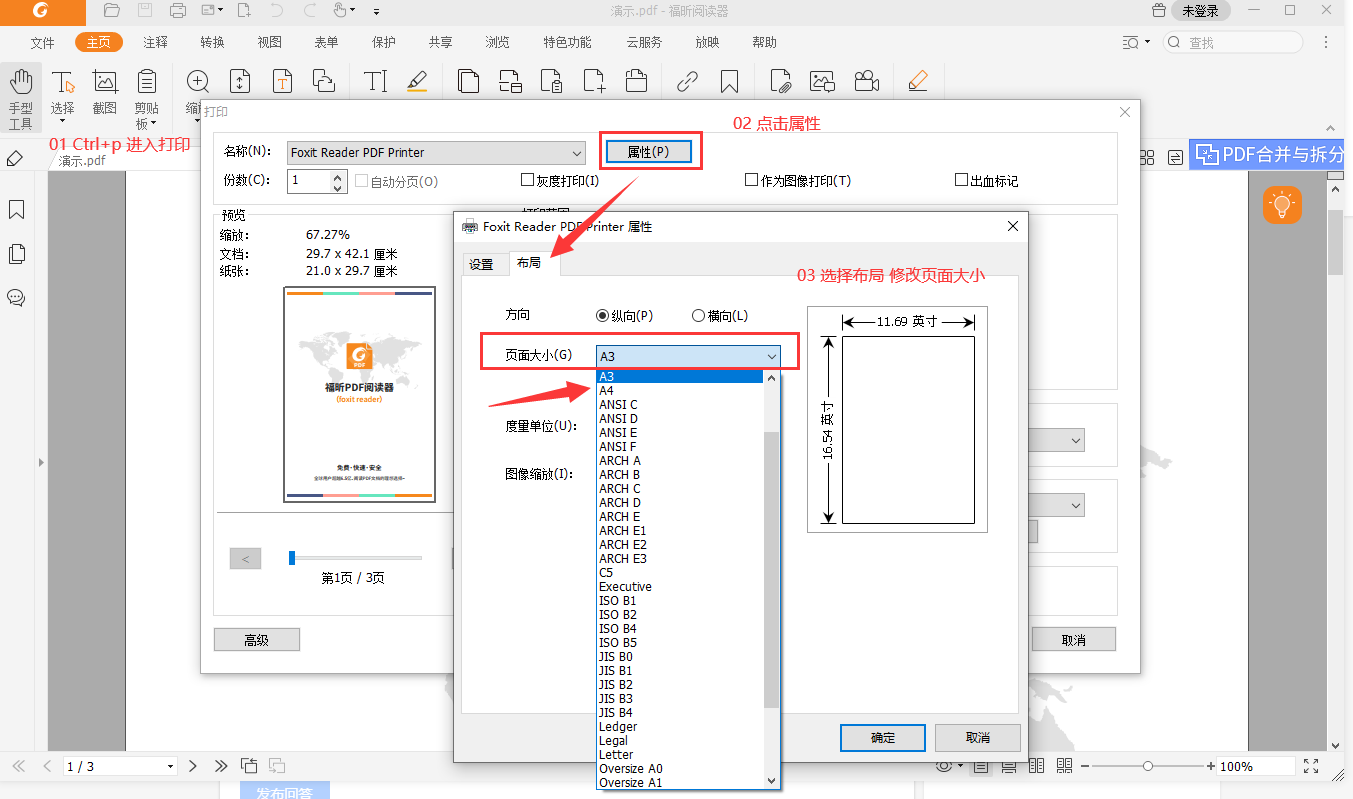Click the 属性(P) properties button
The image size is (1353, 799).
tap(648, 152)
